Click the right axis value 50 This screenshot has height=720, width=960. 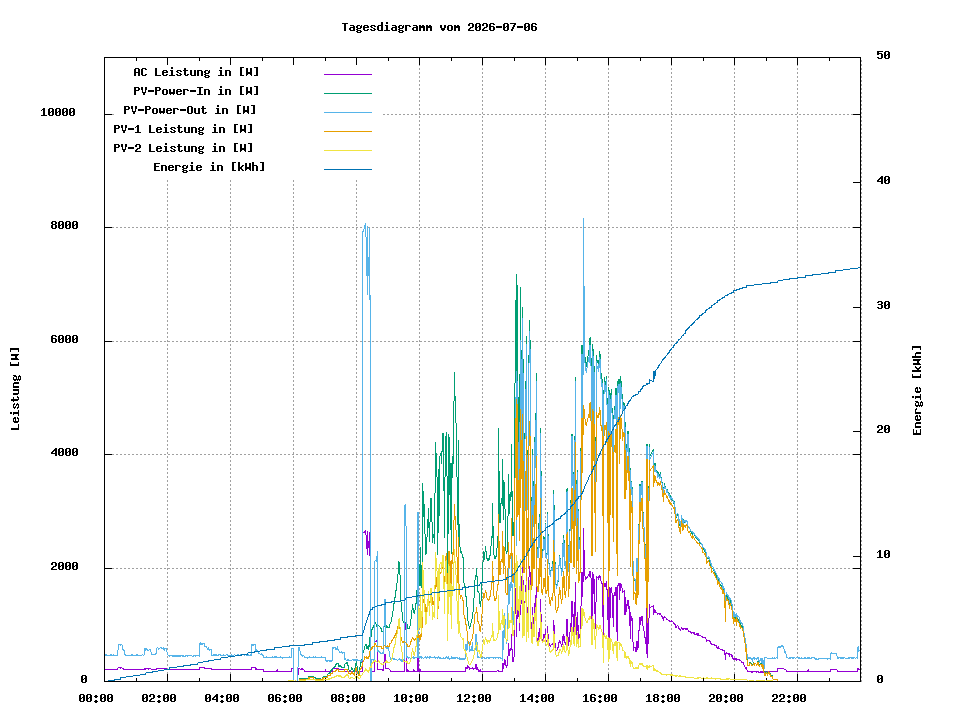(x=883, y=56)
